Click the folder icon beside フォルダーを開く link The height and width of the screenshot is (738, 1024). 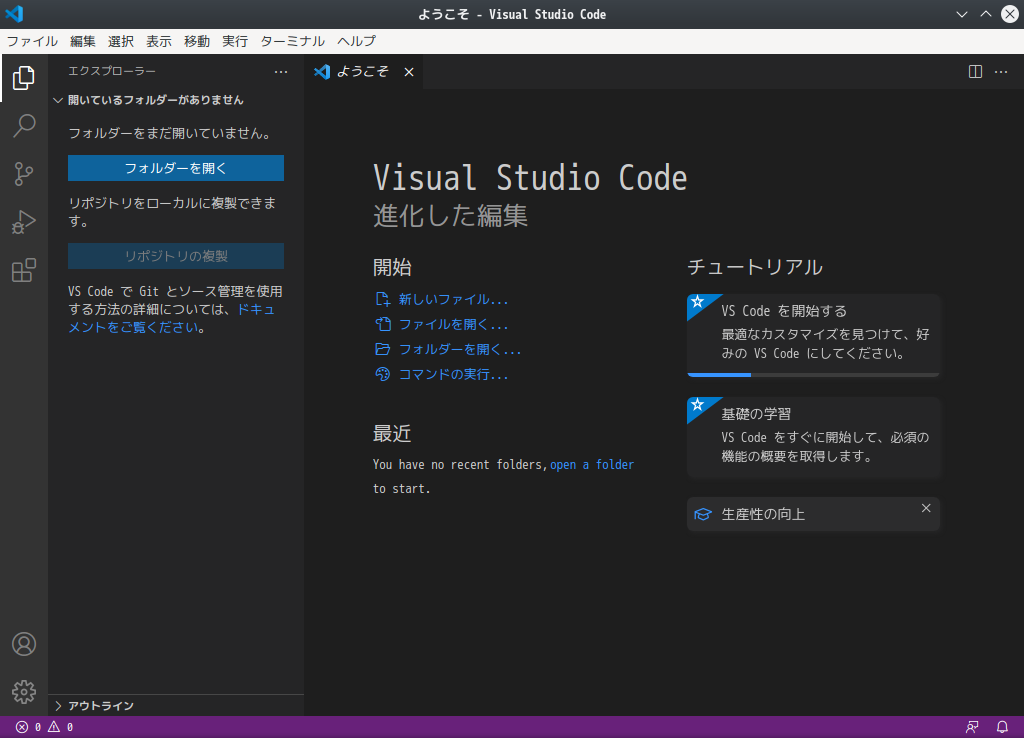click(x=383, y=349)
